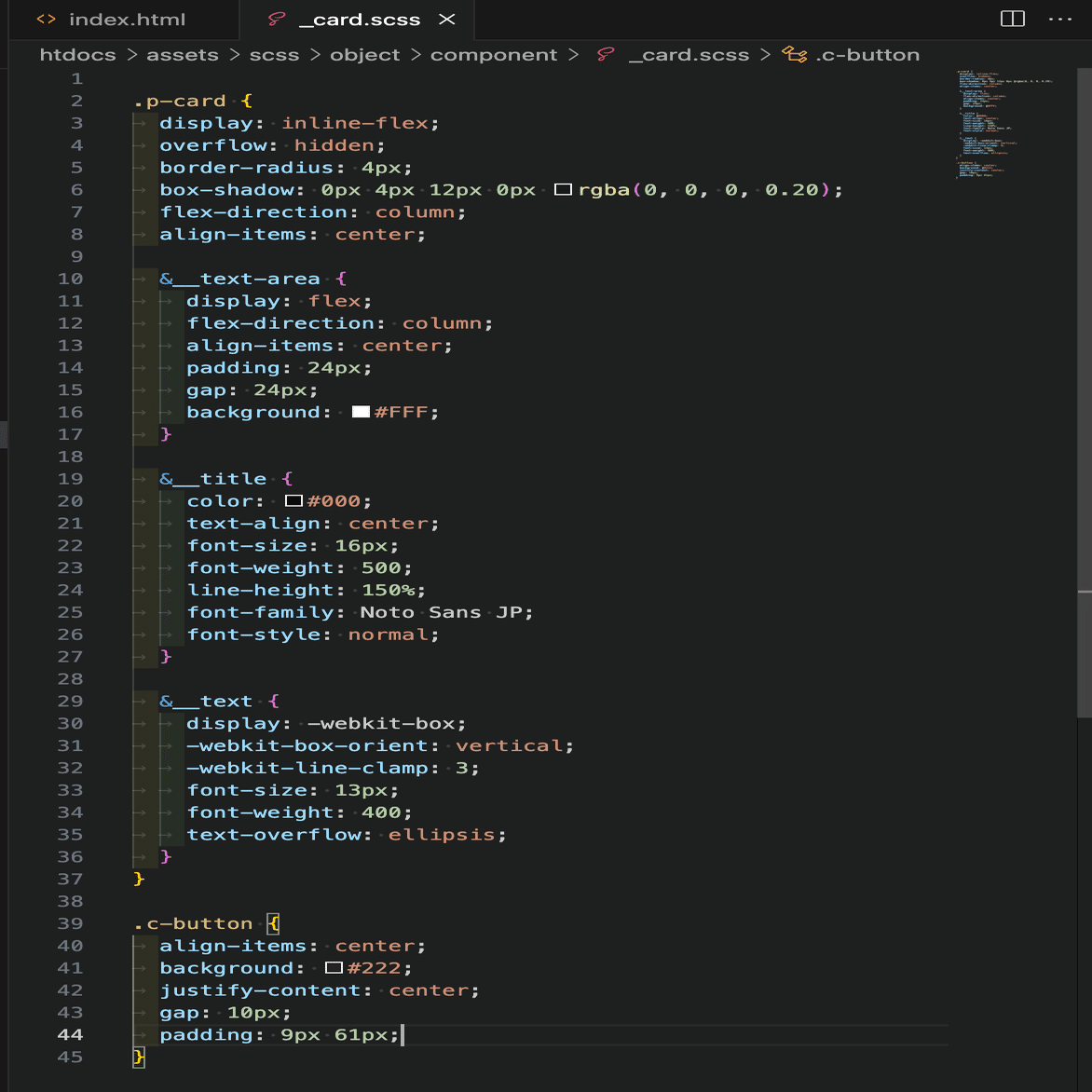Click the .c-button symbol icon in breadcrumbs
The width and height of the screenshot is (1092, 1092).
click(794, 55)
